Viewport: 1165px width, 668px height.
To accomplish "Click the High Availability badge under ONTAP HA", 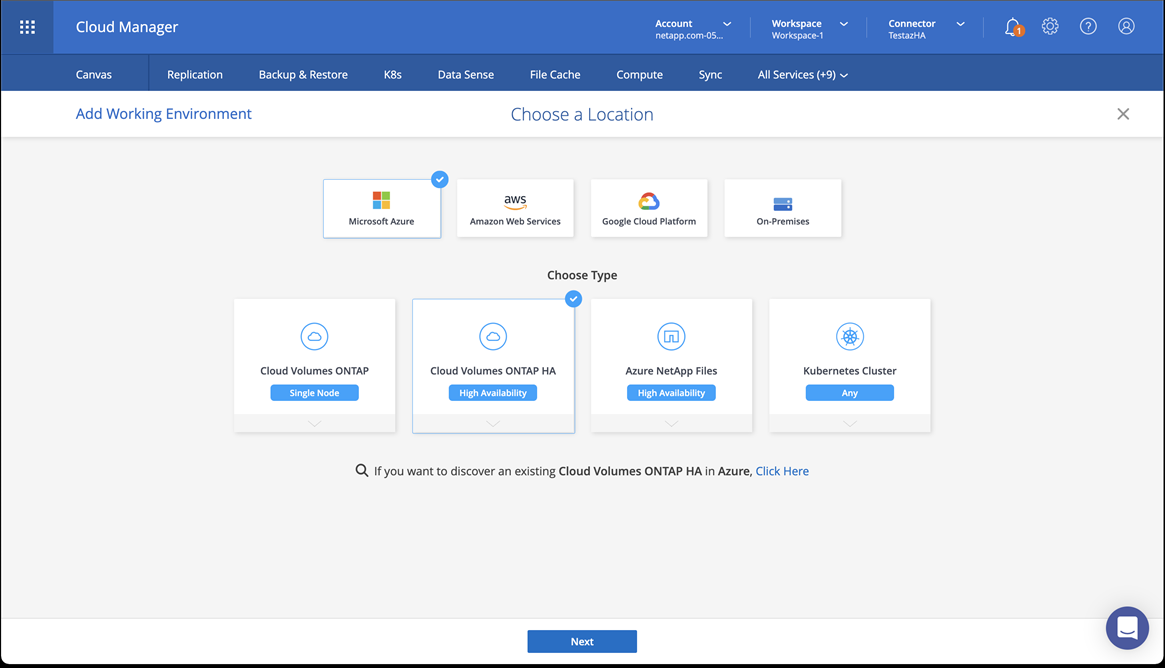I will 493,392.
